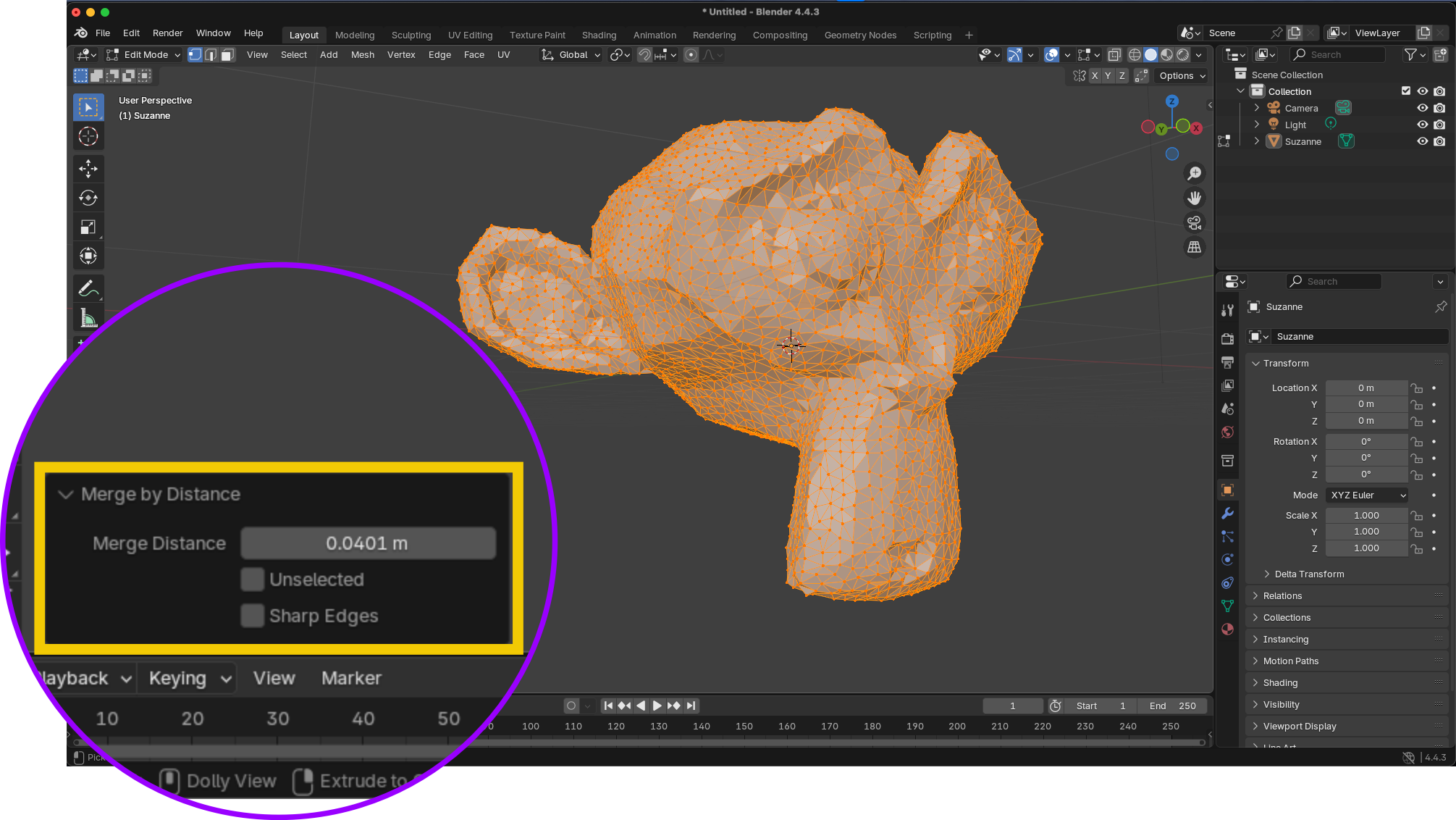Open the Object Data properties tab
The width and height of the screenshot is (1456, 820).
[x=1227, y=606]
